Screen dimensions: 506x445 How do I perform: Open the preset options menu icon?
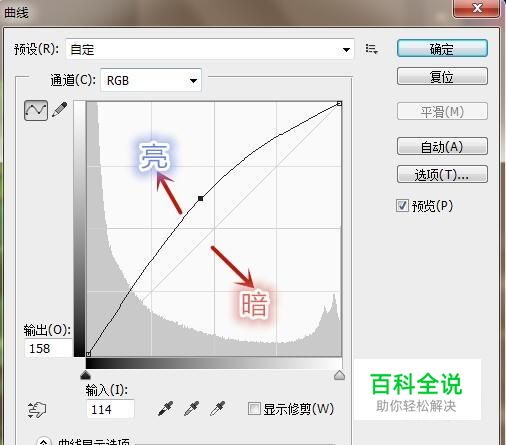pyautogui.click(x=371, y=49)
